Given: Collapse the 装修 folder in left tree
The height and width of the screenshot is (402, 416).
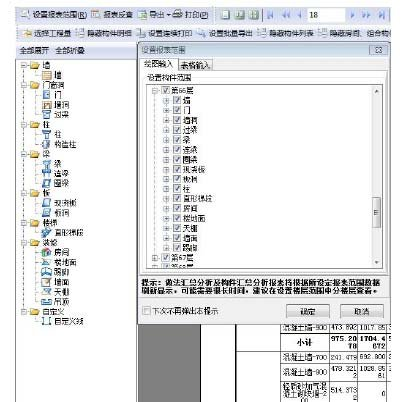Looking at the screenshot, I should tap(24, 242).
